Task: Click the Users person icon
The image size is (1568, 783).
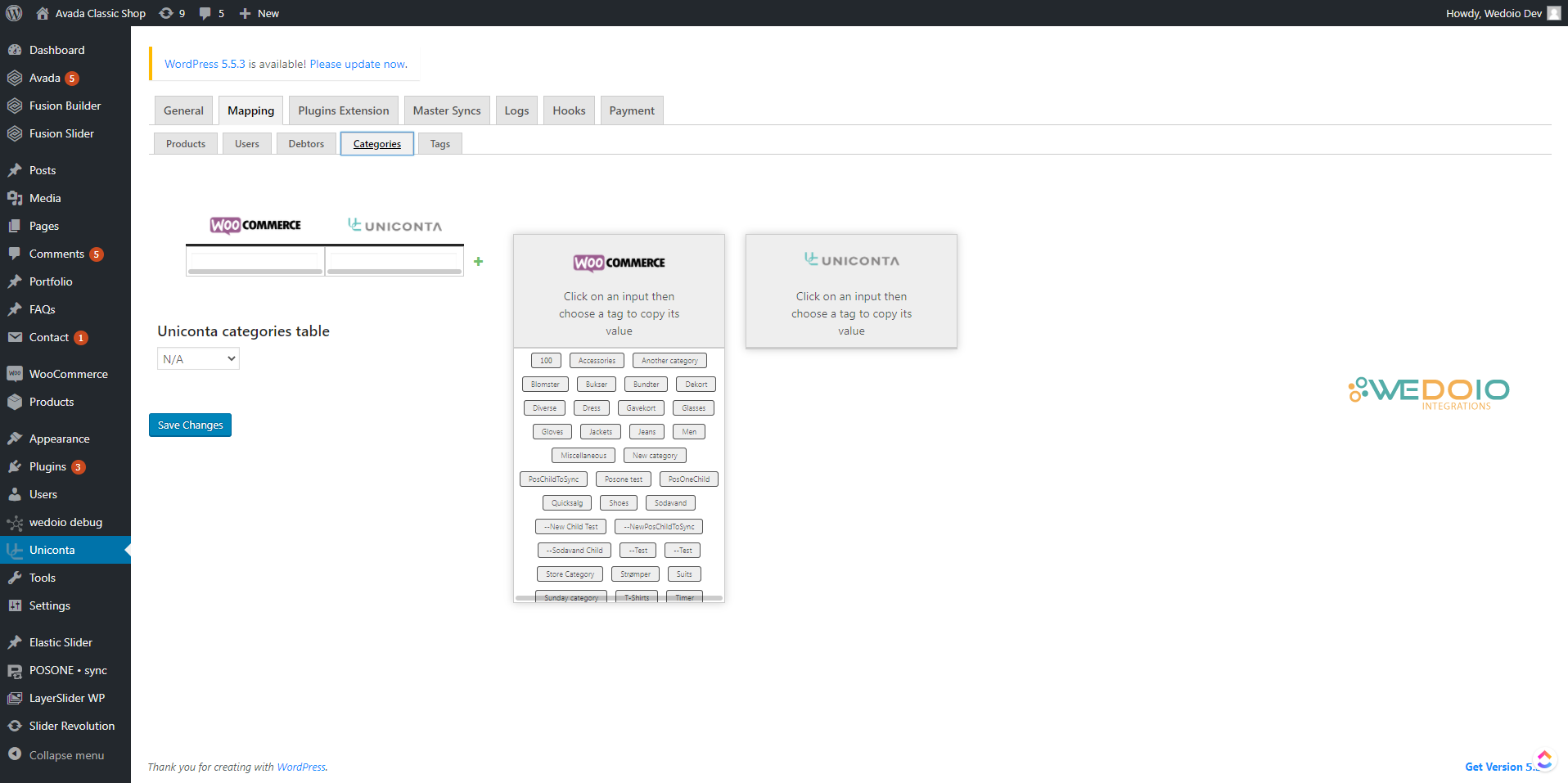Action: (15, 494)
